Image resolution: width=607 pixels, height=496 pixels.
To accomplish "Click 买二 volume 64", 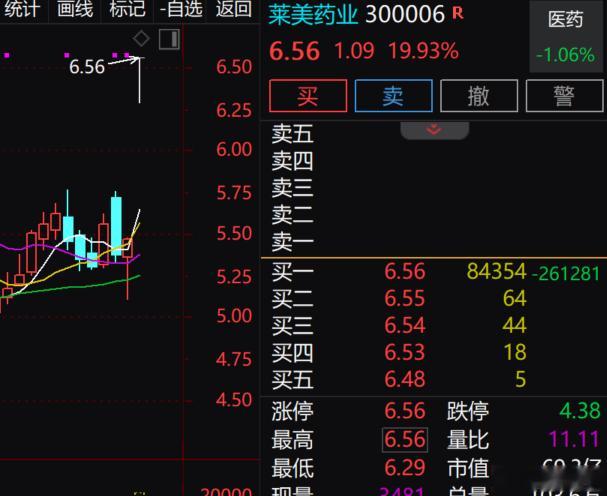I will (x=514, y=299).
